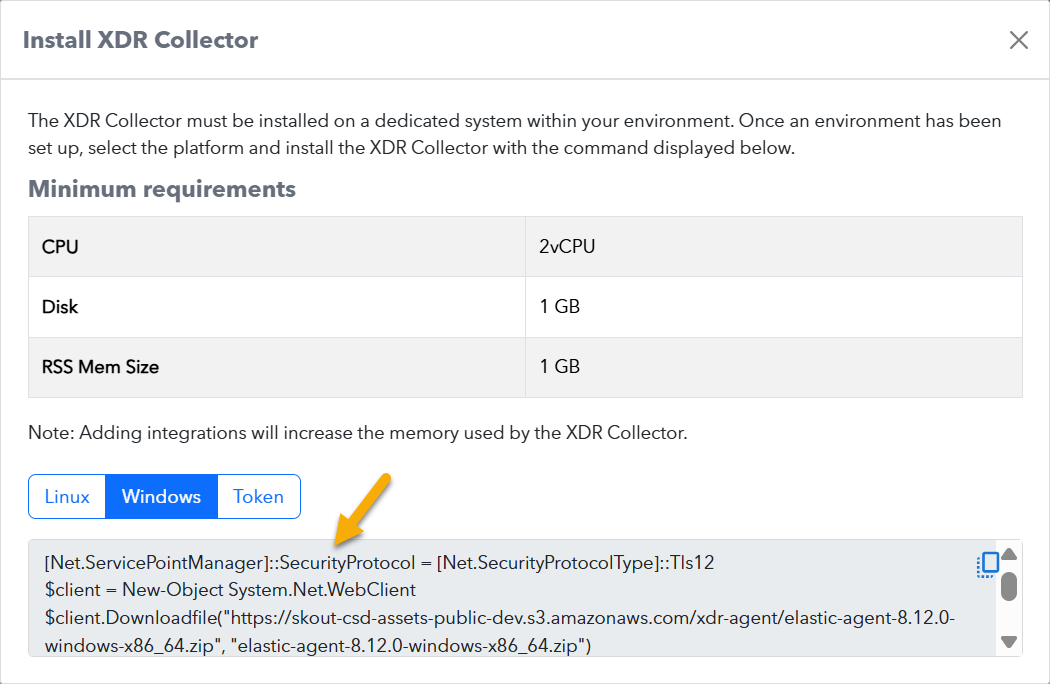Click the Disk label cell in the table
Viewport: 1050px width, 684px height.
[60, 307]
